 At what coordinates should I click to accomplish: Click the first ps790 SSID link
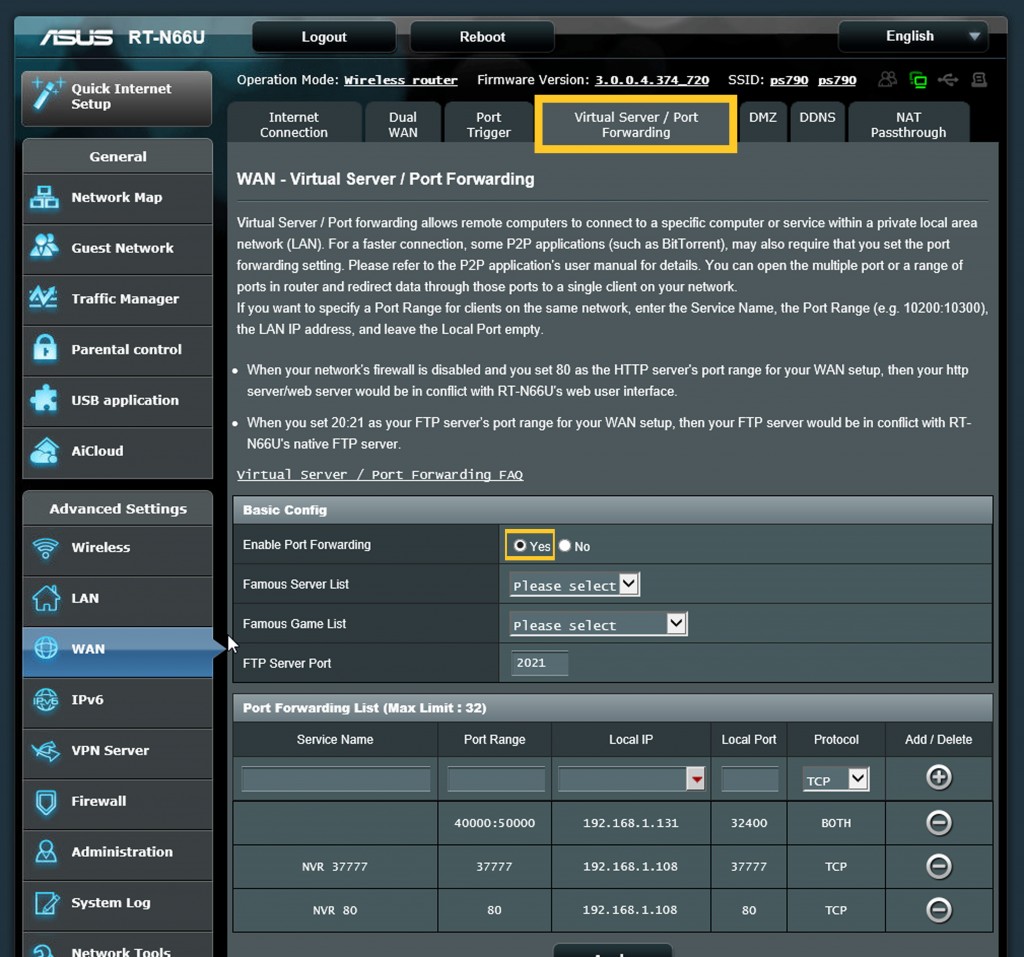789,80
